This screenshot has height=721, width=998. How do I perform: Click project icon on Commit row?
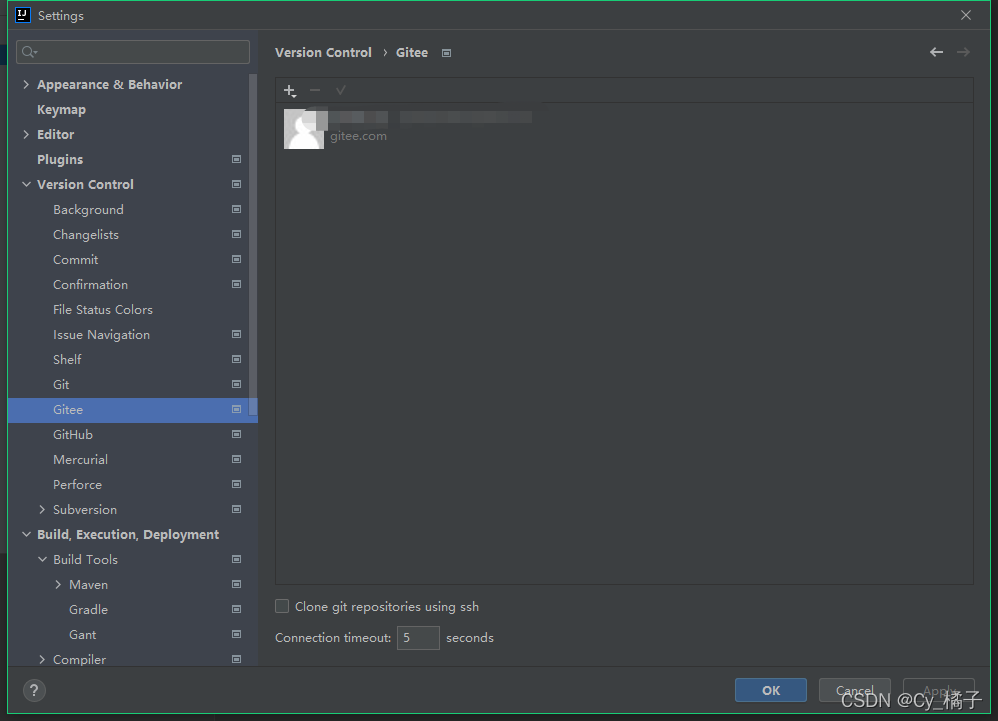(236, 260)
